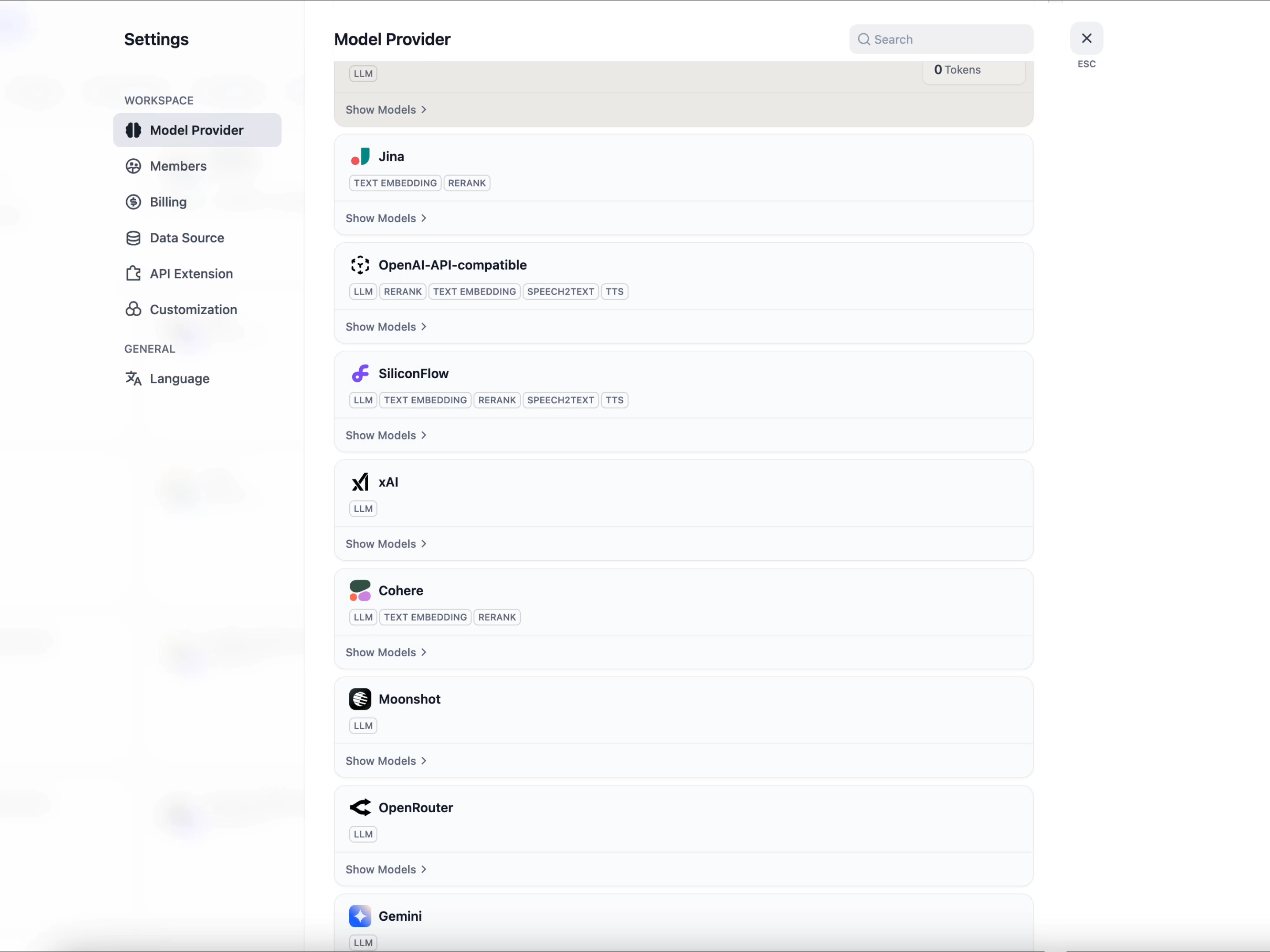Click the xAI logo icon
The image size is (1270, 952).
click(x=360, y=482)
